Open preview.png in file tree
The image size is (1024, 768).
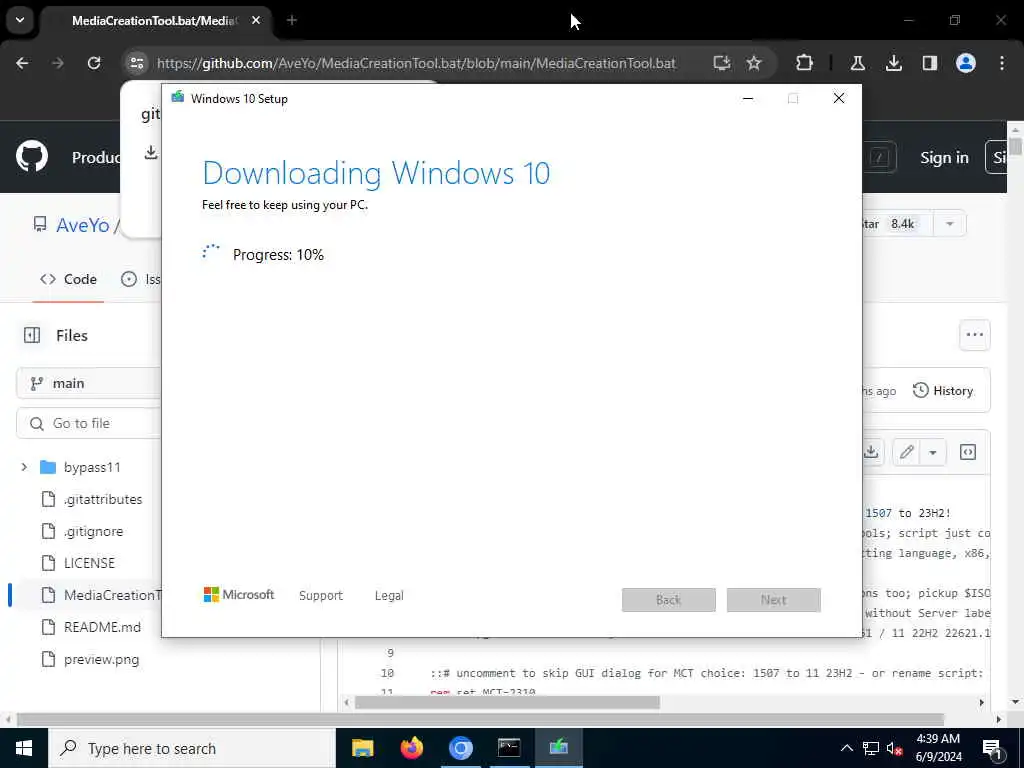(101, 659)
